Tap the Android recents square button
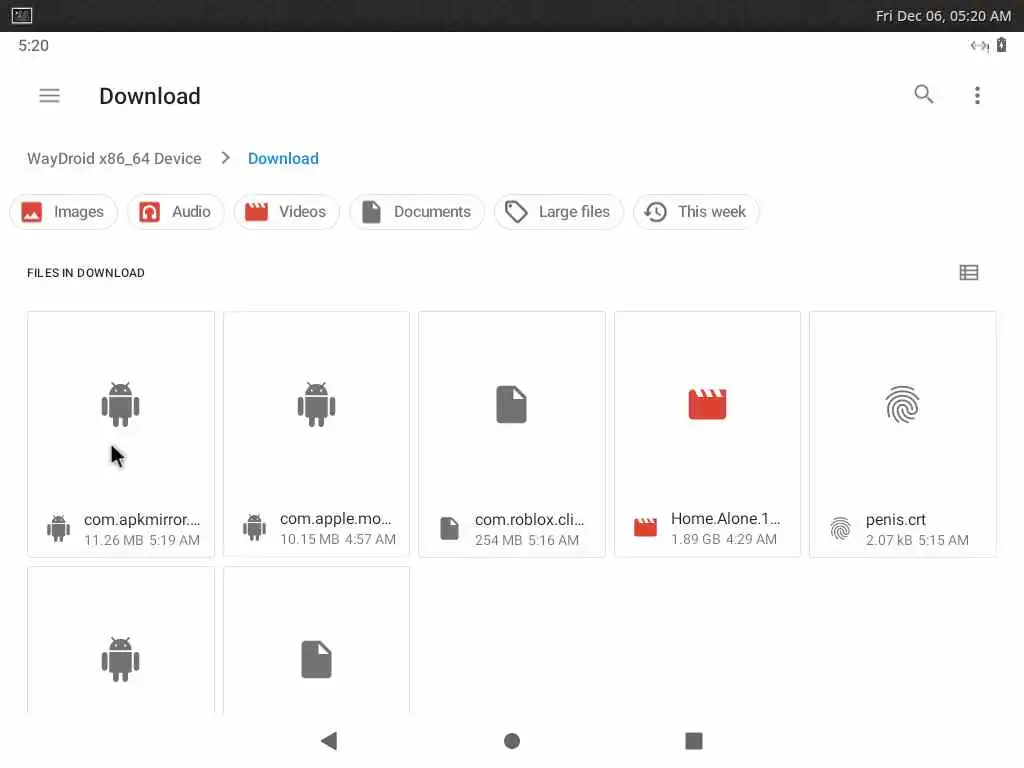The width and height of the screenshot is (1024, 768). click(x=694, y=741)
